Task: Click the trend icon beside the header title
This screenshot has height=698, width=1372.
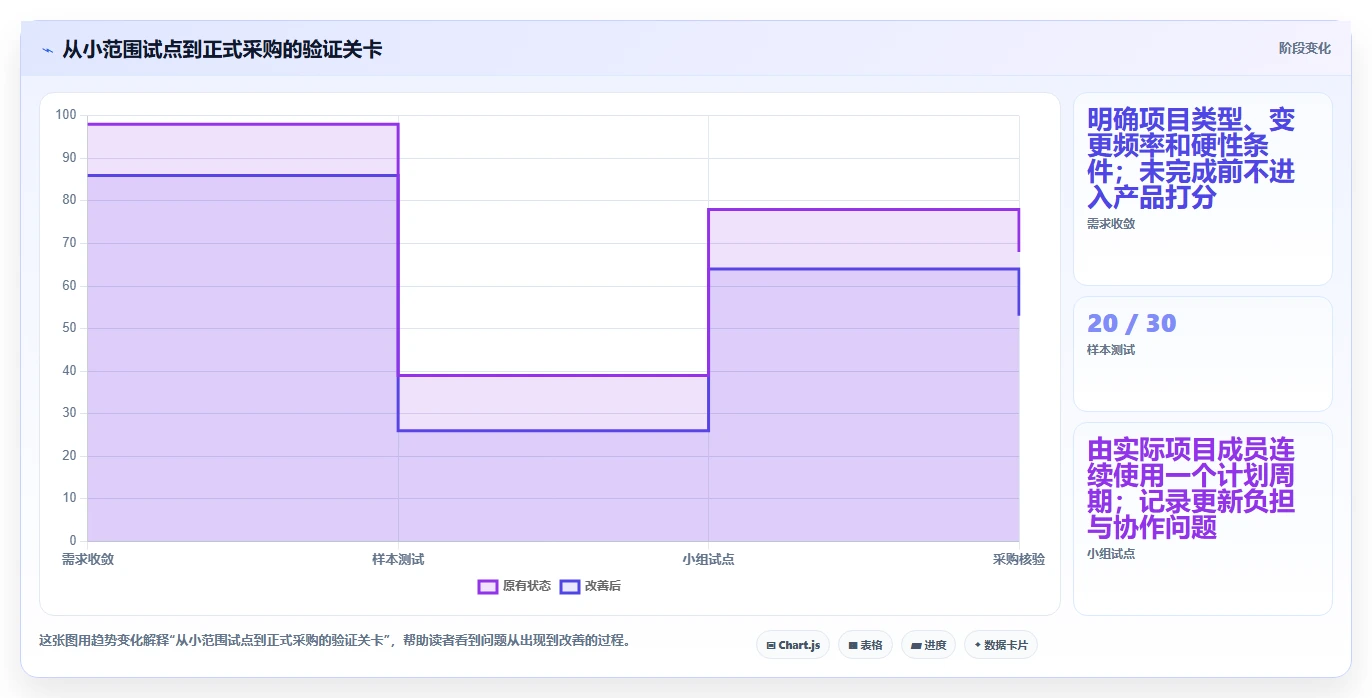Action: click(47, 49)
